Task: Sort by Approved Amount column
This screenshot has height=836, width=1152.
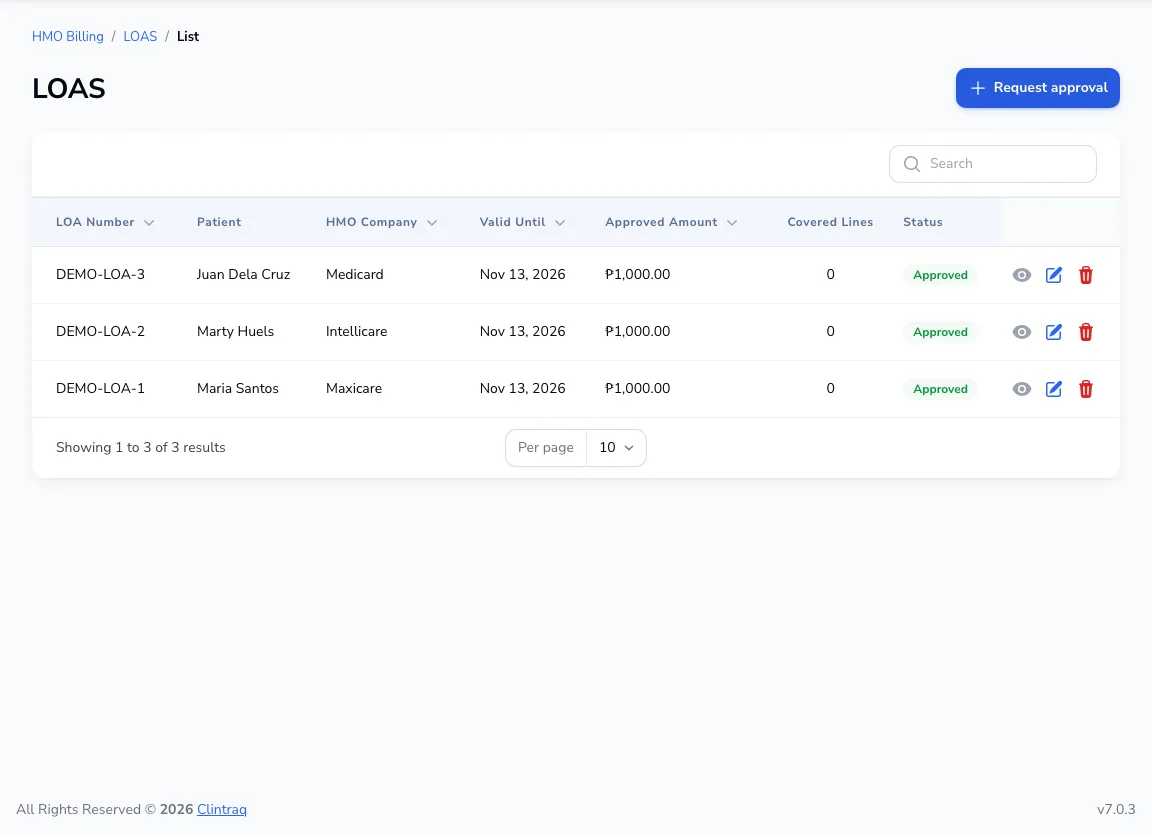Action: (x=671, y=222)
